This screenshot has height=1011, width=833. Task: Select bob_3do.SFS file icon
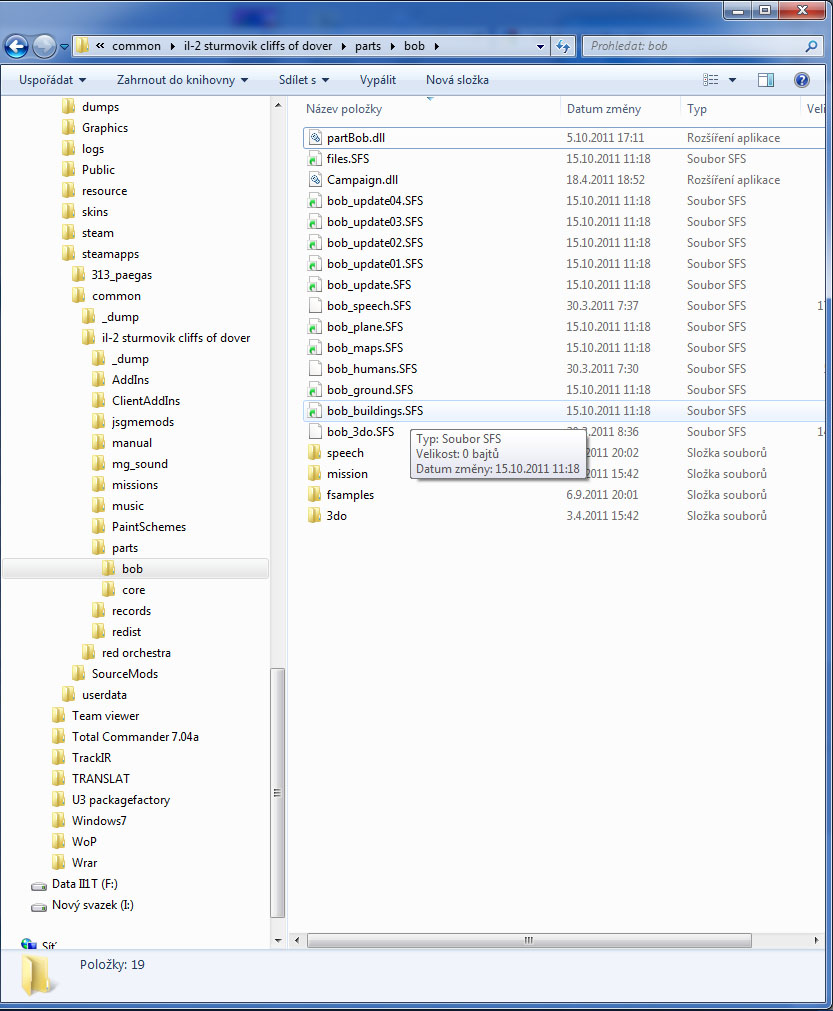(x=315, y=431)
